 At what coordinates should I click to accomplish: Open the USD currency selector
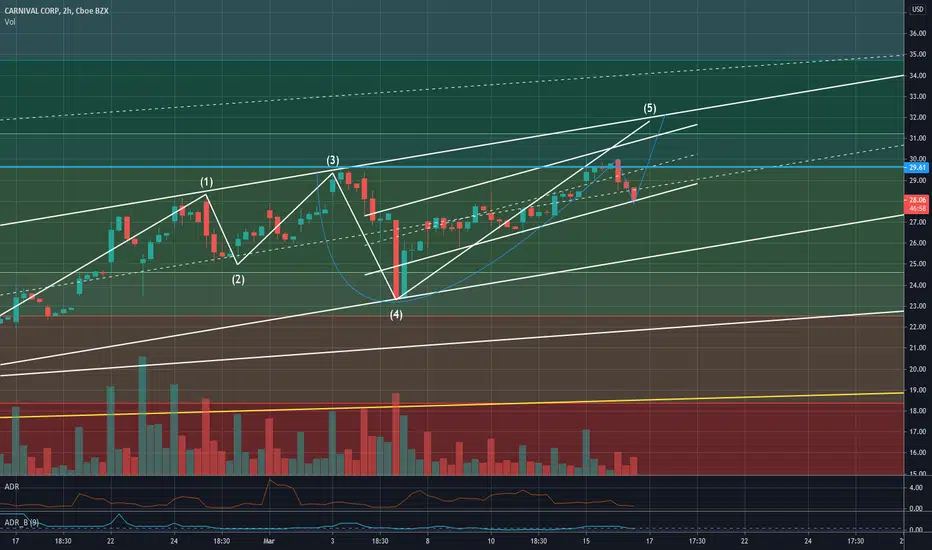coord(917,10)
